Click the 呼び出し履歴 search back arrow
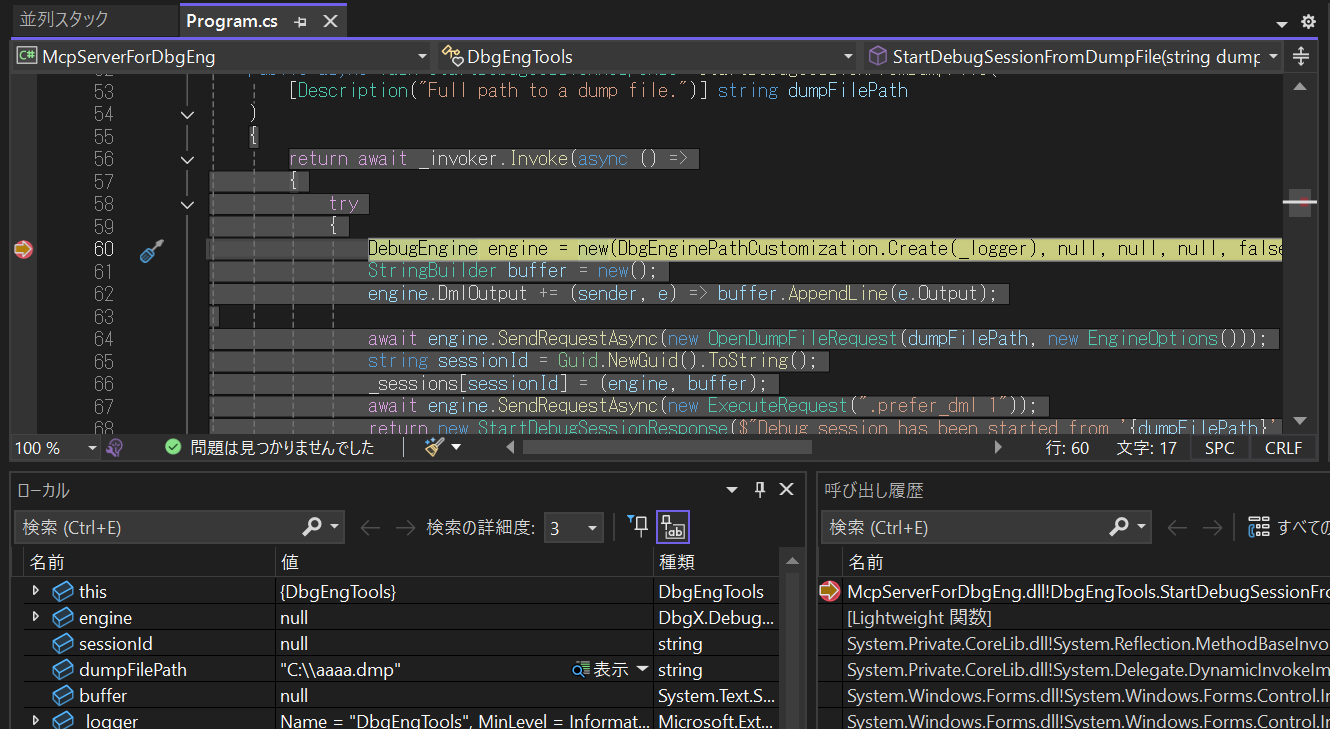The image size is (1330, 729). (1178, 527)
